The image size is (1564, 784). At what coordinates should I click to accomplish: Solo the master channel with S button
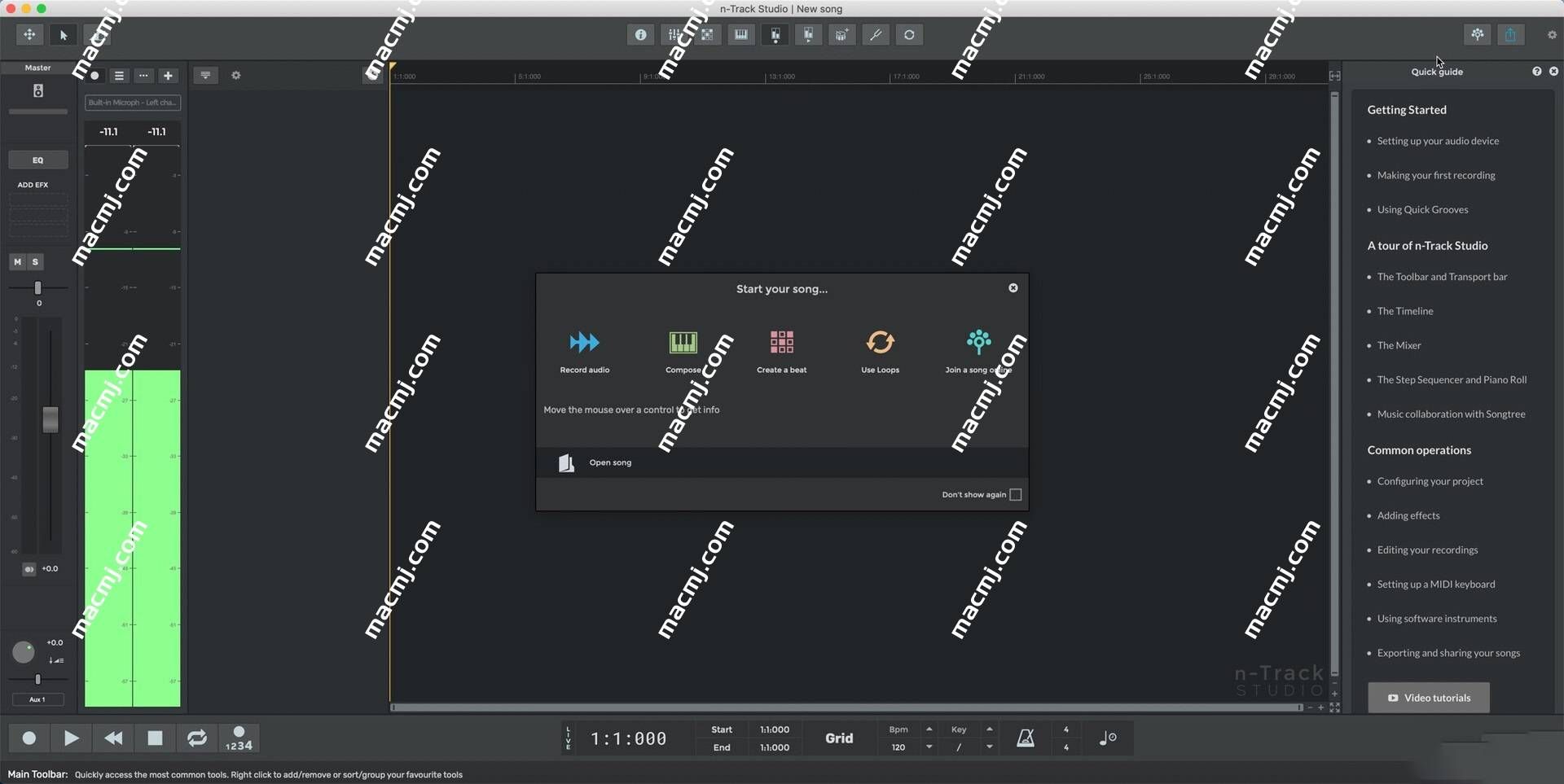click(x=35, y=262)
